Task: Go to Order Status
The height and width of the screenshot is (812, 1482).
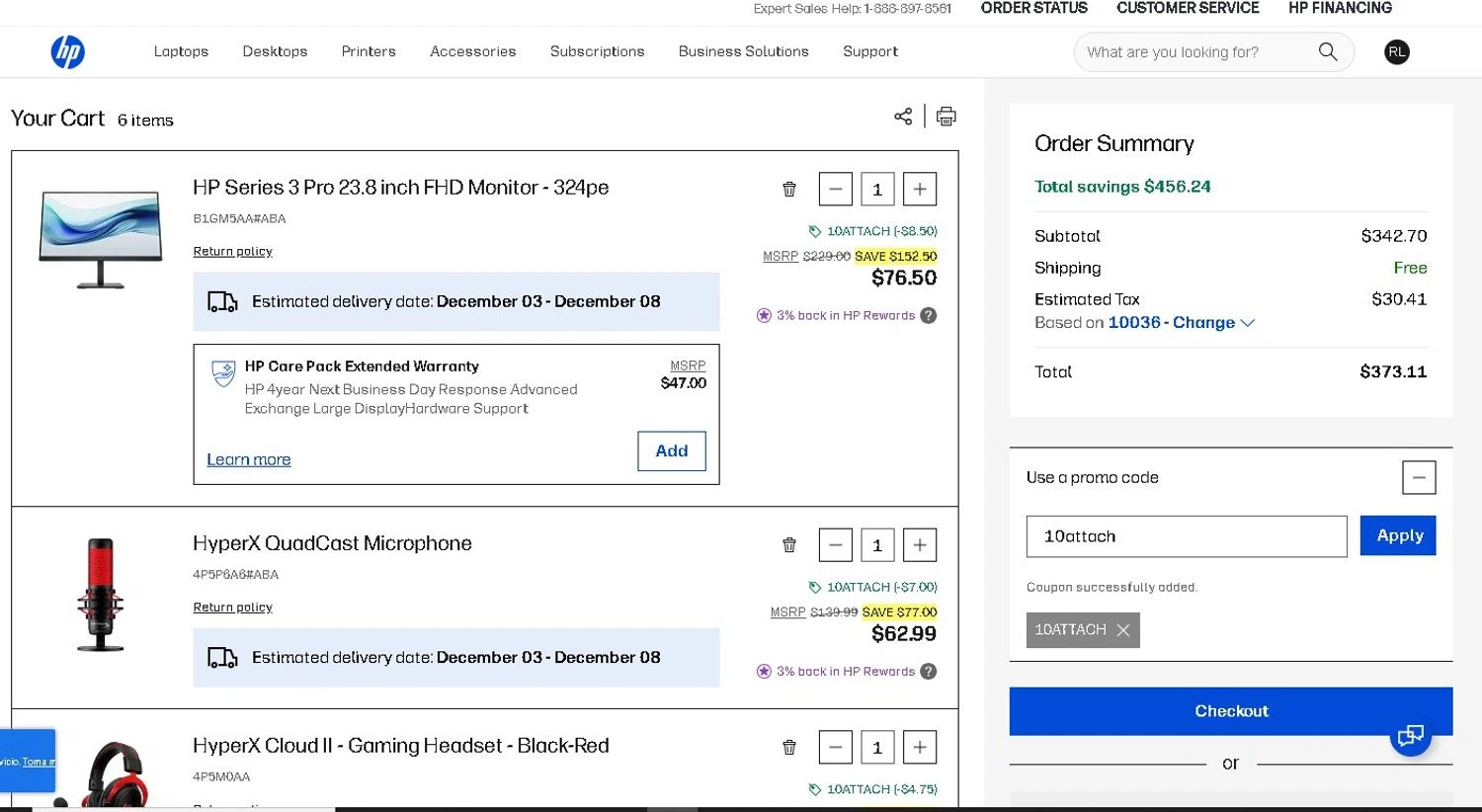Action: tap(1033, 8)
